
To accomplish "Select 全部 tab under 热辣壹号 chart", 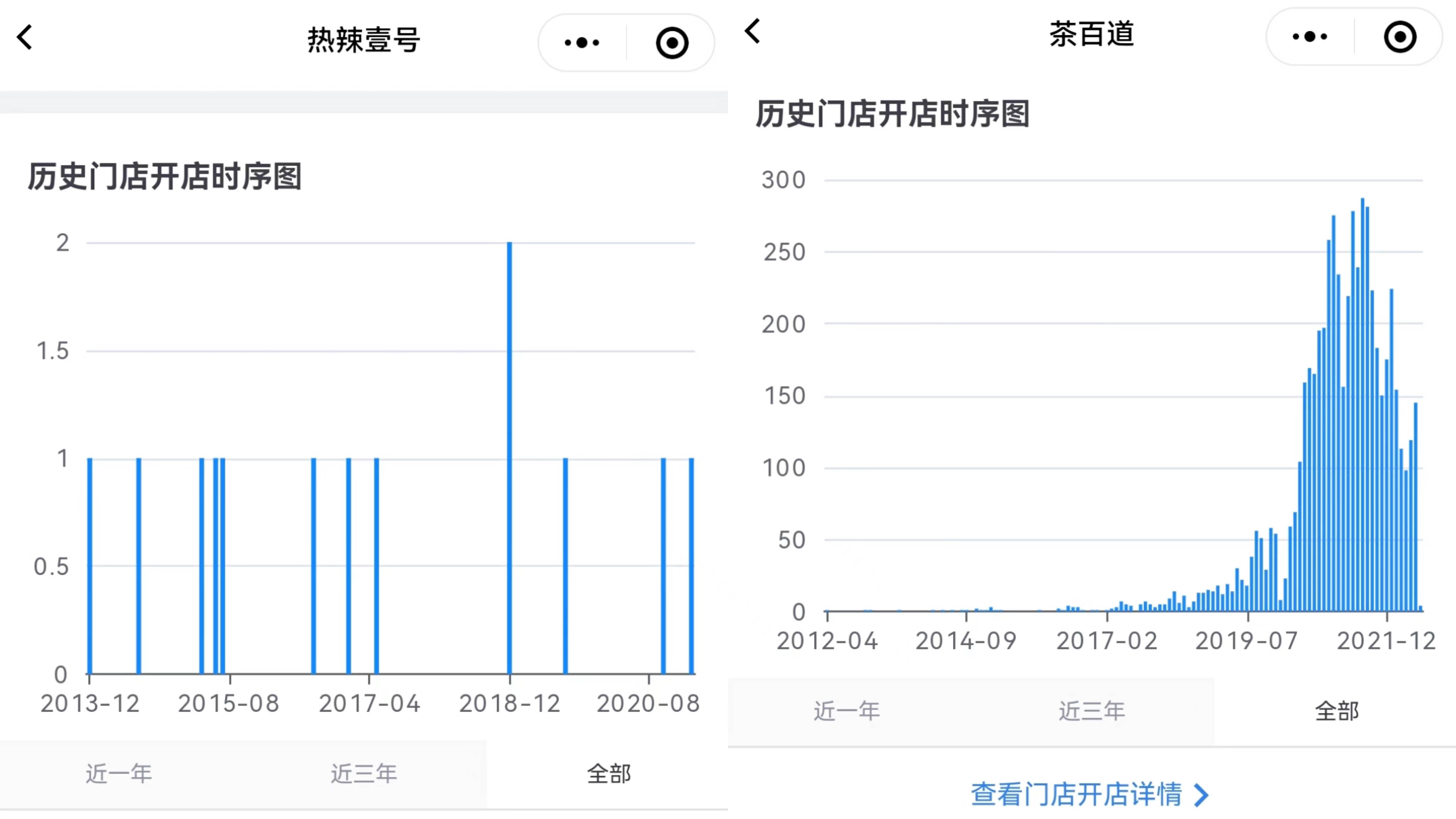I will 608,774.
